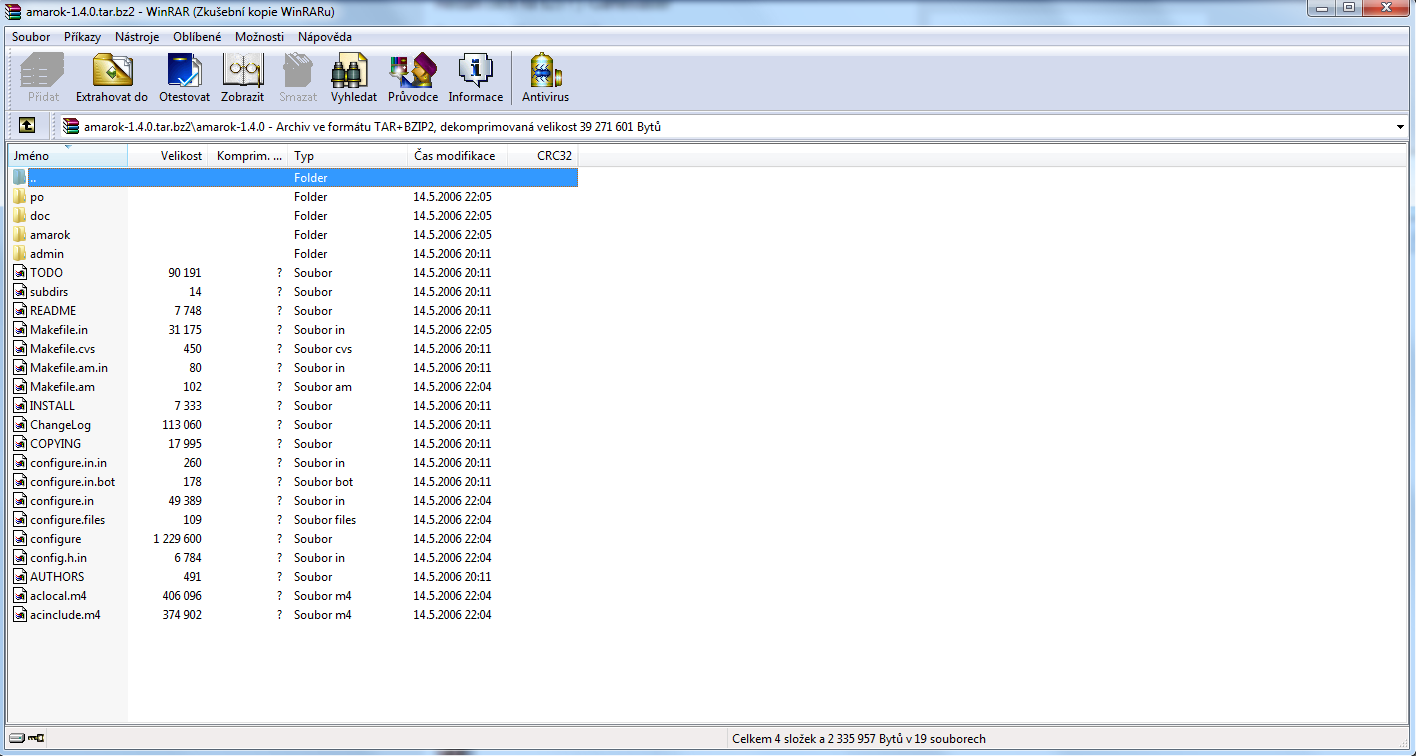Click the status bar drive and key icon
Viewport: 1416px width, 756px height.
click(27, 739)
